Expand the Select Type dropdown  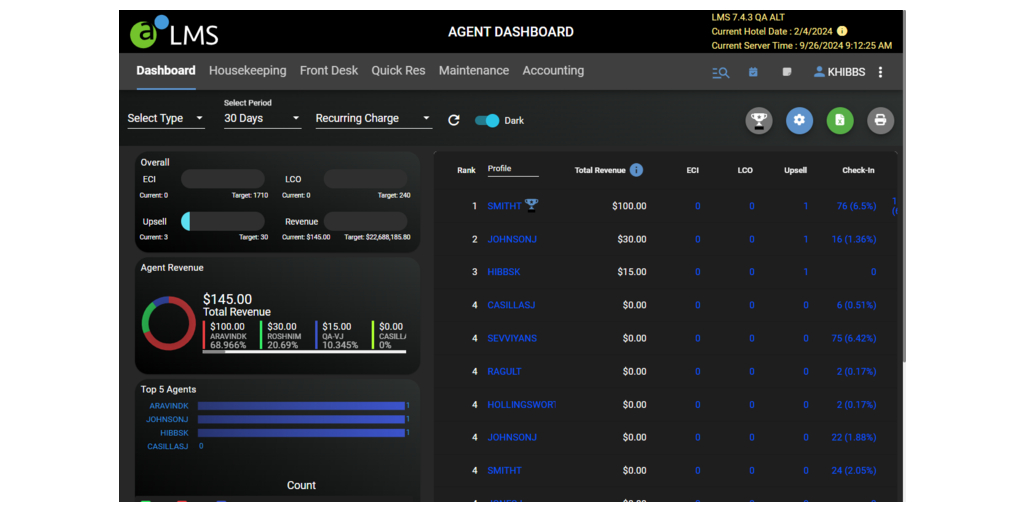click(x=165, y=118)
